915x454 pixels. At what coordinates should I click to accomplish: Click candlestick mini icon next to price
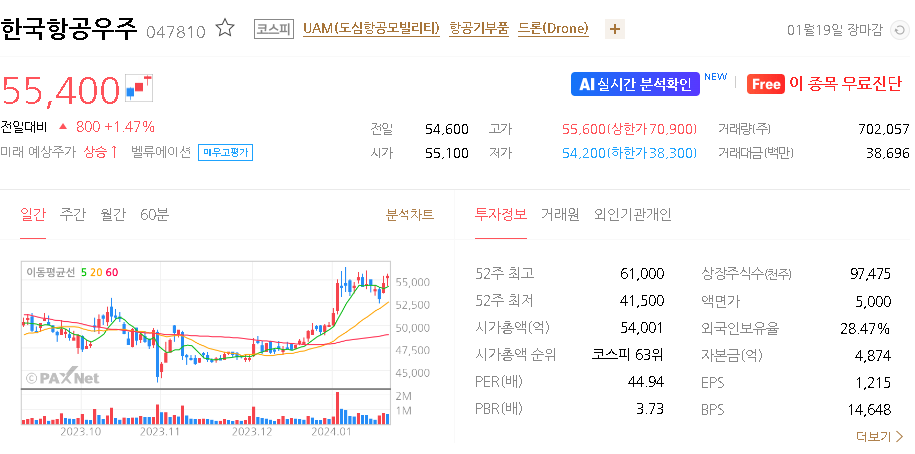pyautogui.click(x=139, y=88)
